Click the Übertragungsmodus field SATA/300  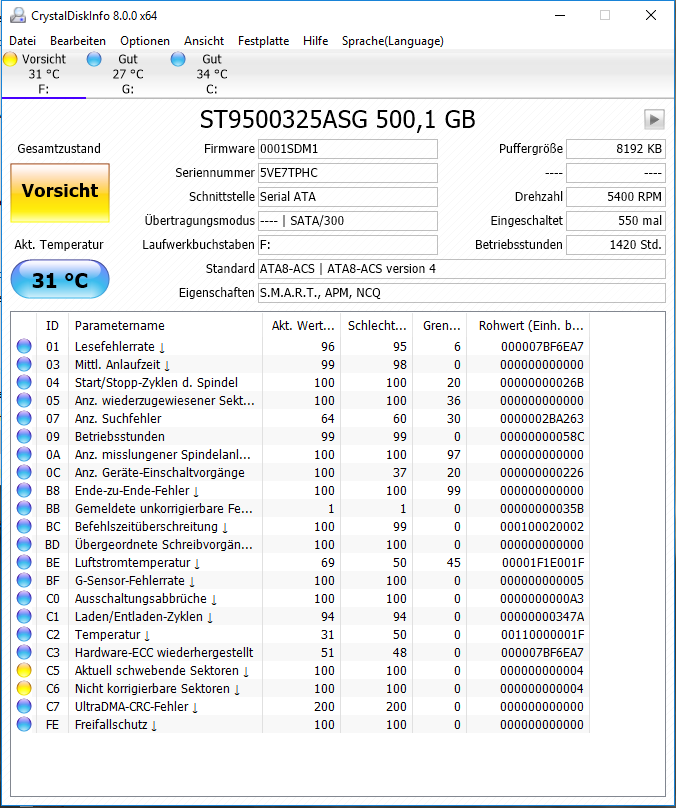pyautogui.click(x=348, y=221)
